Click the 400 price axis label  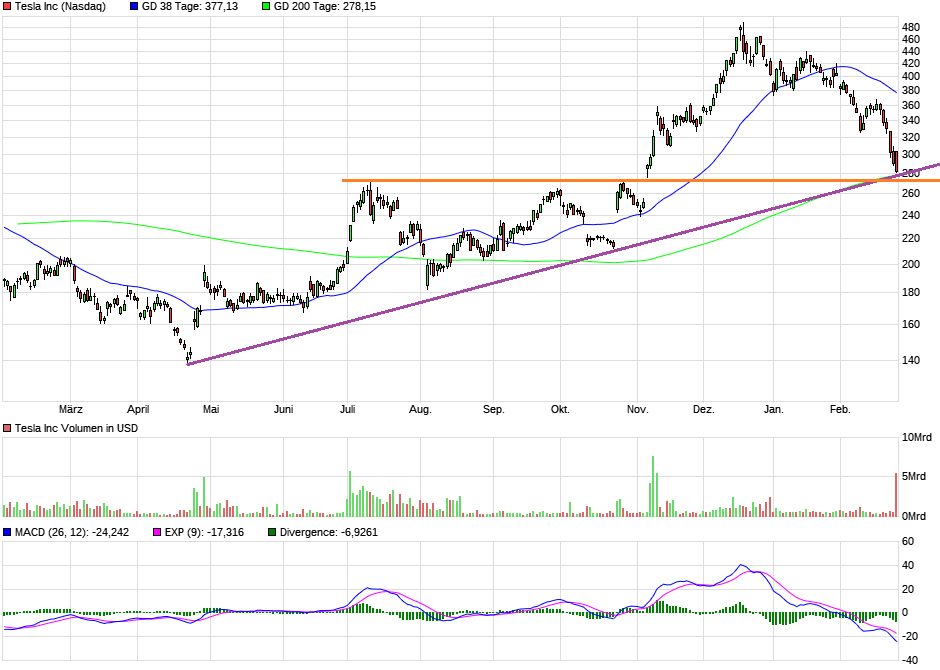tap(911, 77)
